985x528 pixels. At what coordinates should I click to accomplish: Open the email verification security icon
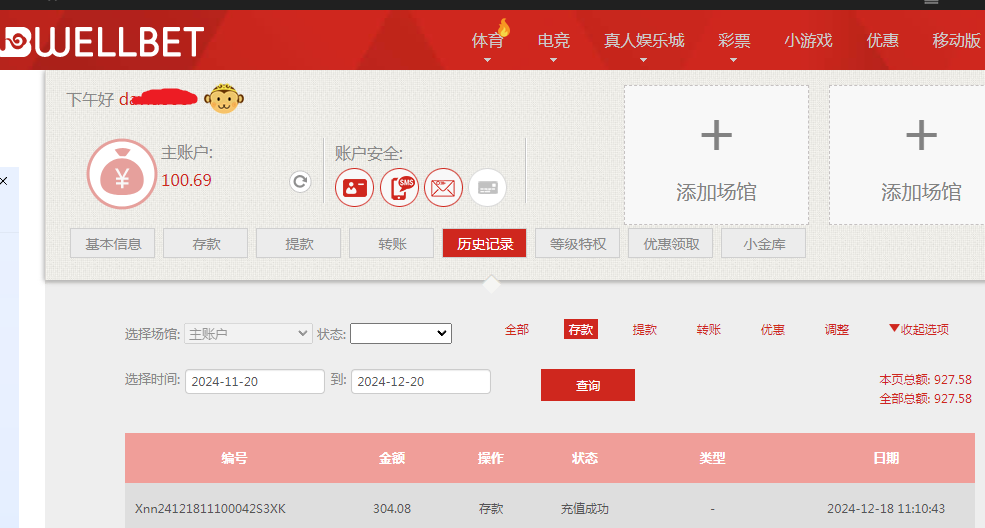point(444,188)
